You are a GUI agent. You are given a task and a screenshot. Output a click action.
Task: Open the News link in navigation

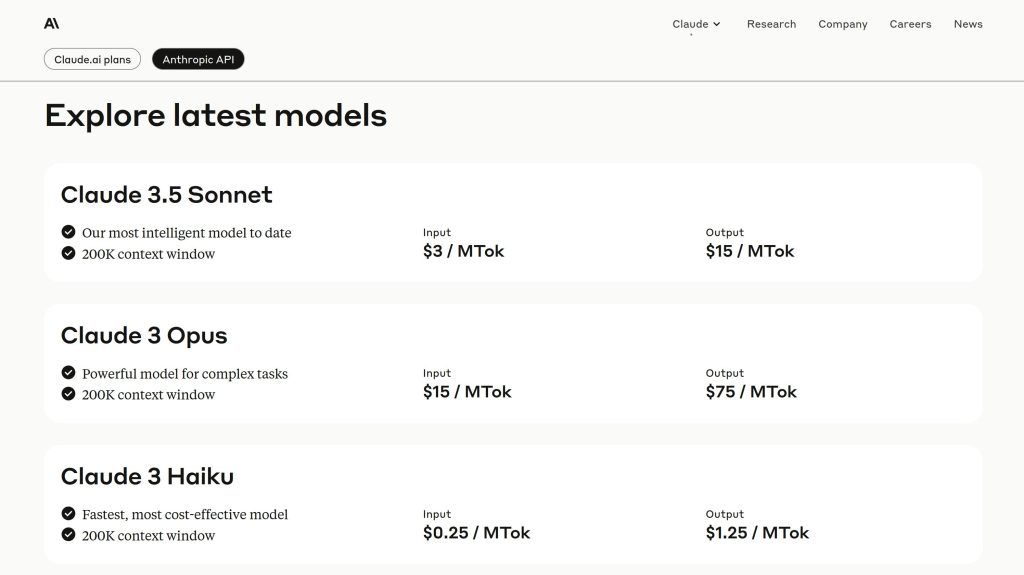(968, 24)
